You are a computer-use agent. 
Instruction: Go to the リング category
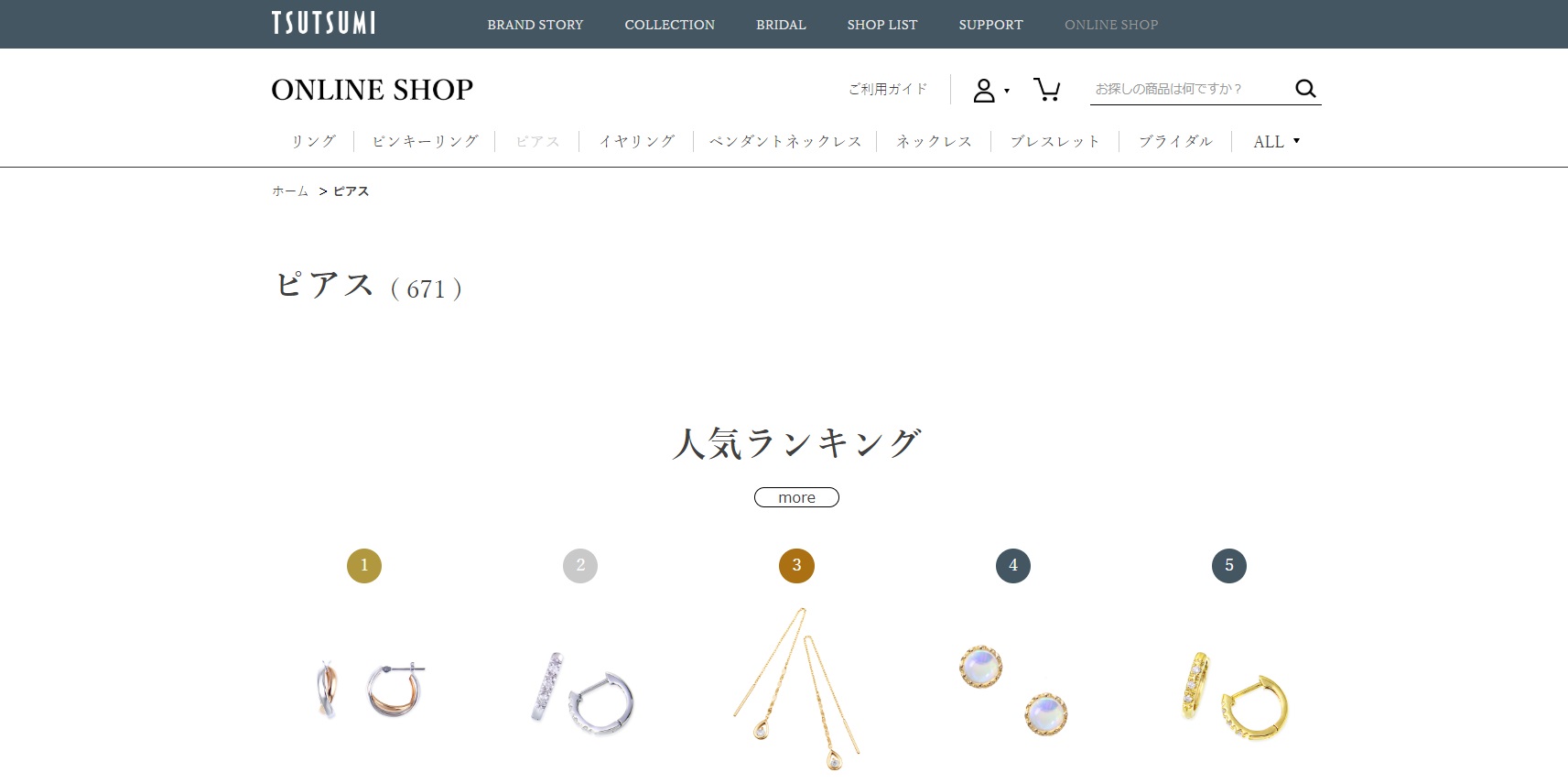[314, 141]
